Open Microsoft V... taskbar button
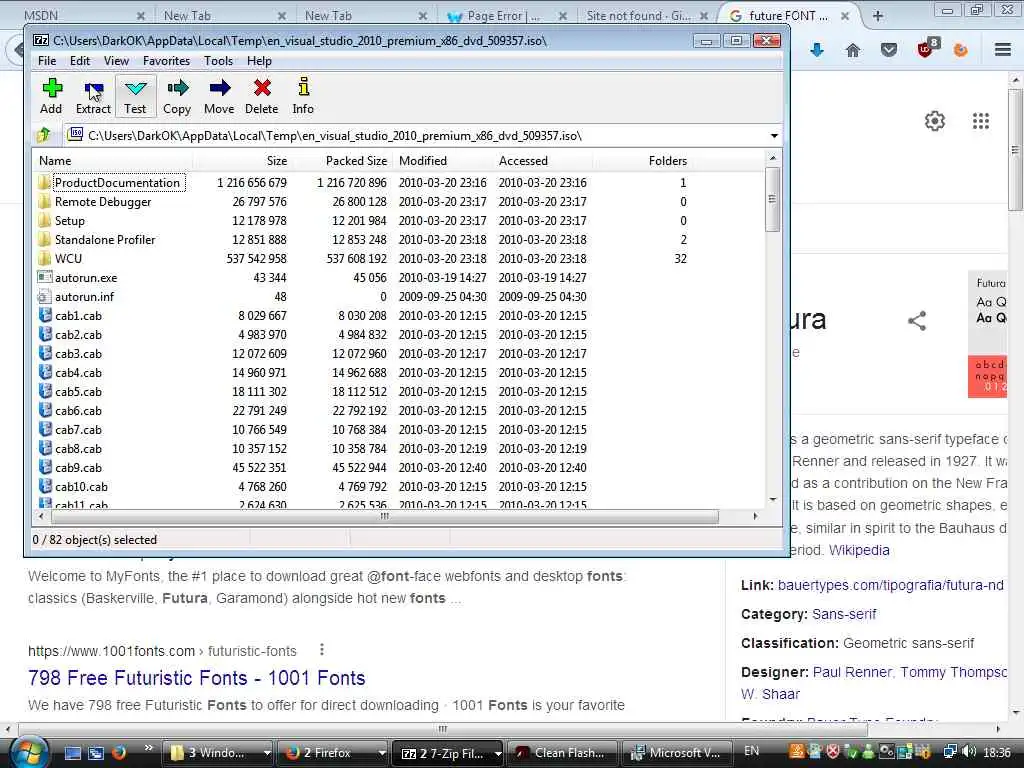The width and height of the screenshot is (1024, 768). [676, 753]
